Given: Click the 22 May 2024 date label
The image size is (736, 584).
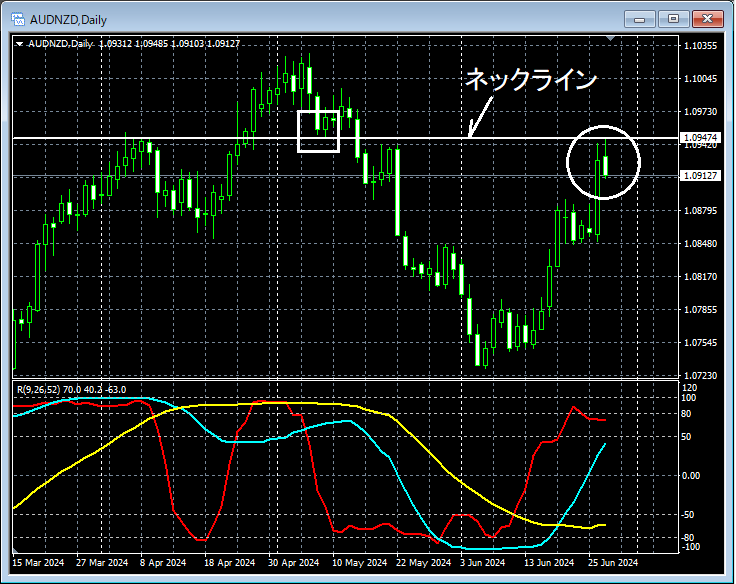Looking at the screenshot, I should (x=423, y=562).
